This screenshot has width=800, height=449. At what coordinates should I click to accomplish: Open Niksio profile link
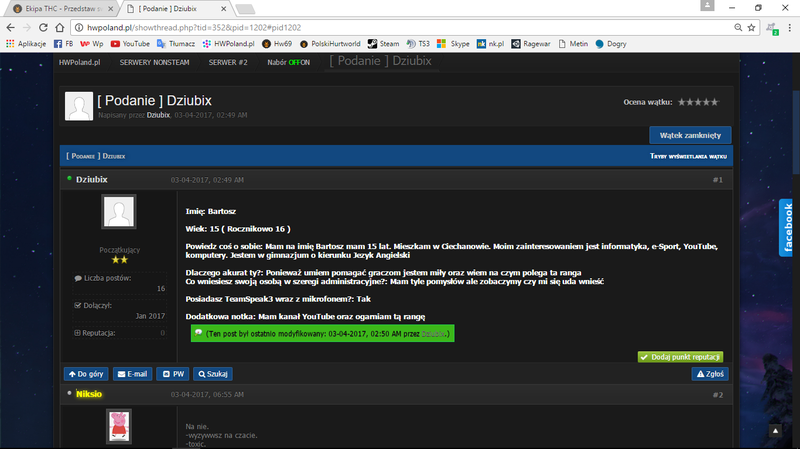point(89,394)
